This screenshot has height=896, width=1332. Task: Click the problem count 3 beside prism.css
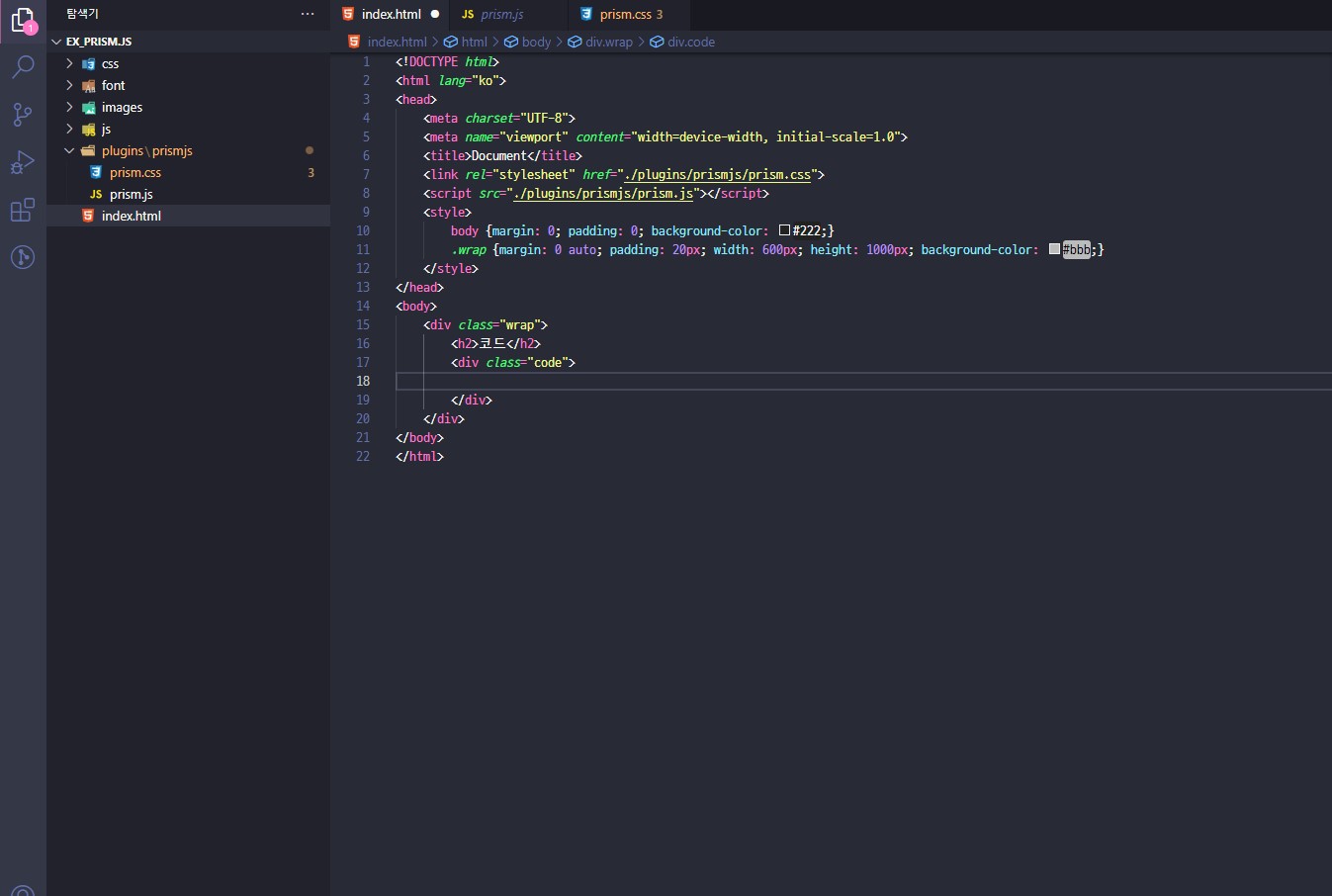pos(311,172)
